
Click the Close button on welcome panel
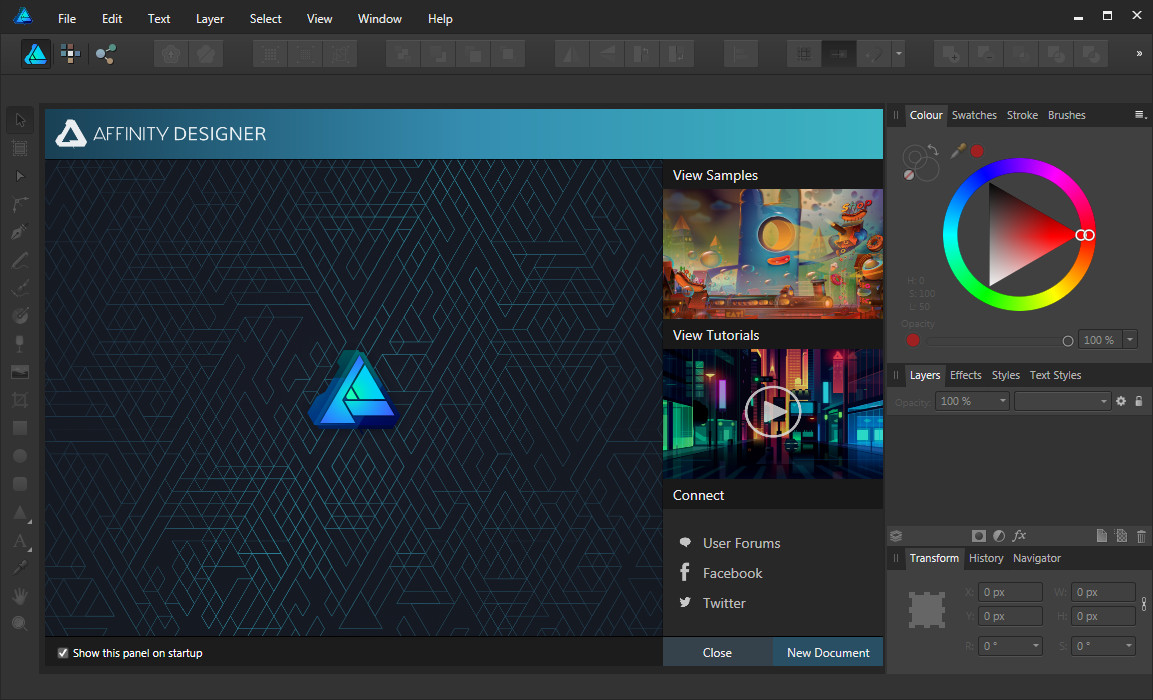click(x=717, y=653)
